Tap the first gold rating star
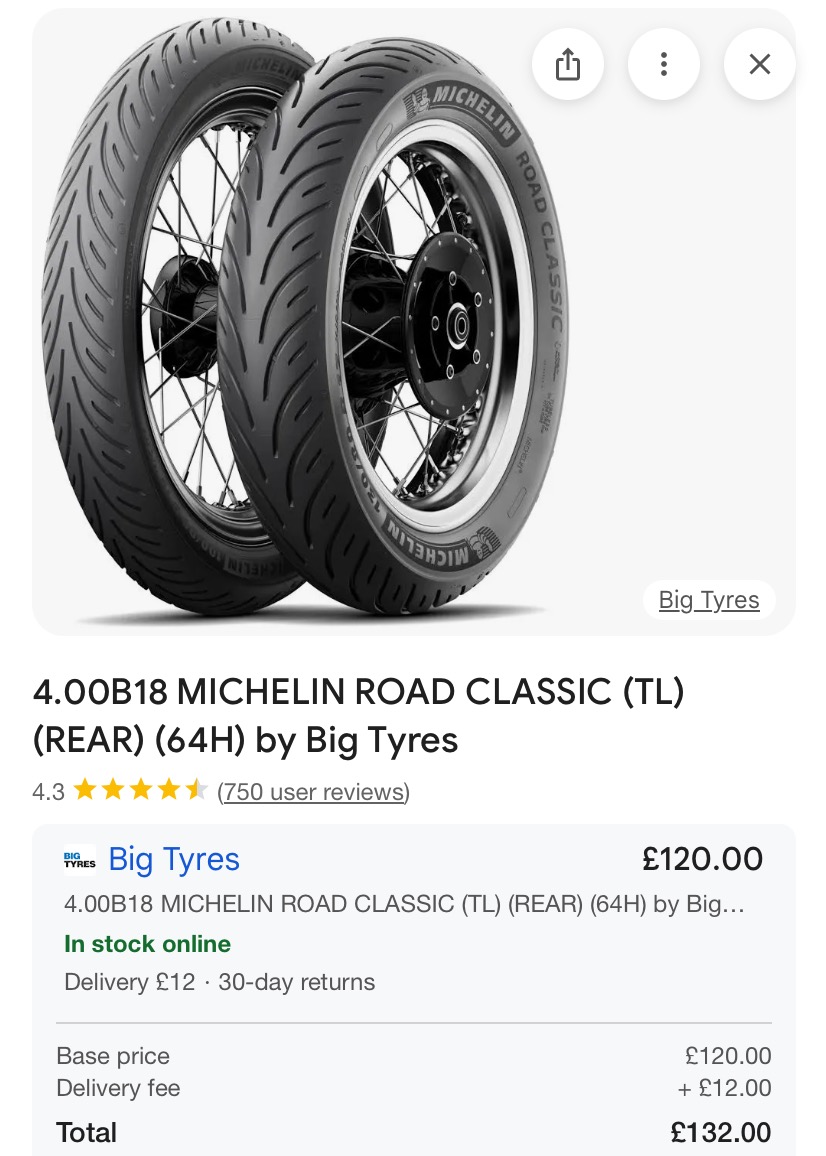 85,792
